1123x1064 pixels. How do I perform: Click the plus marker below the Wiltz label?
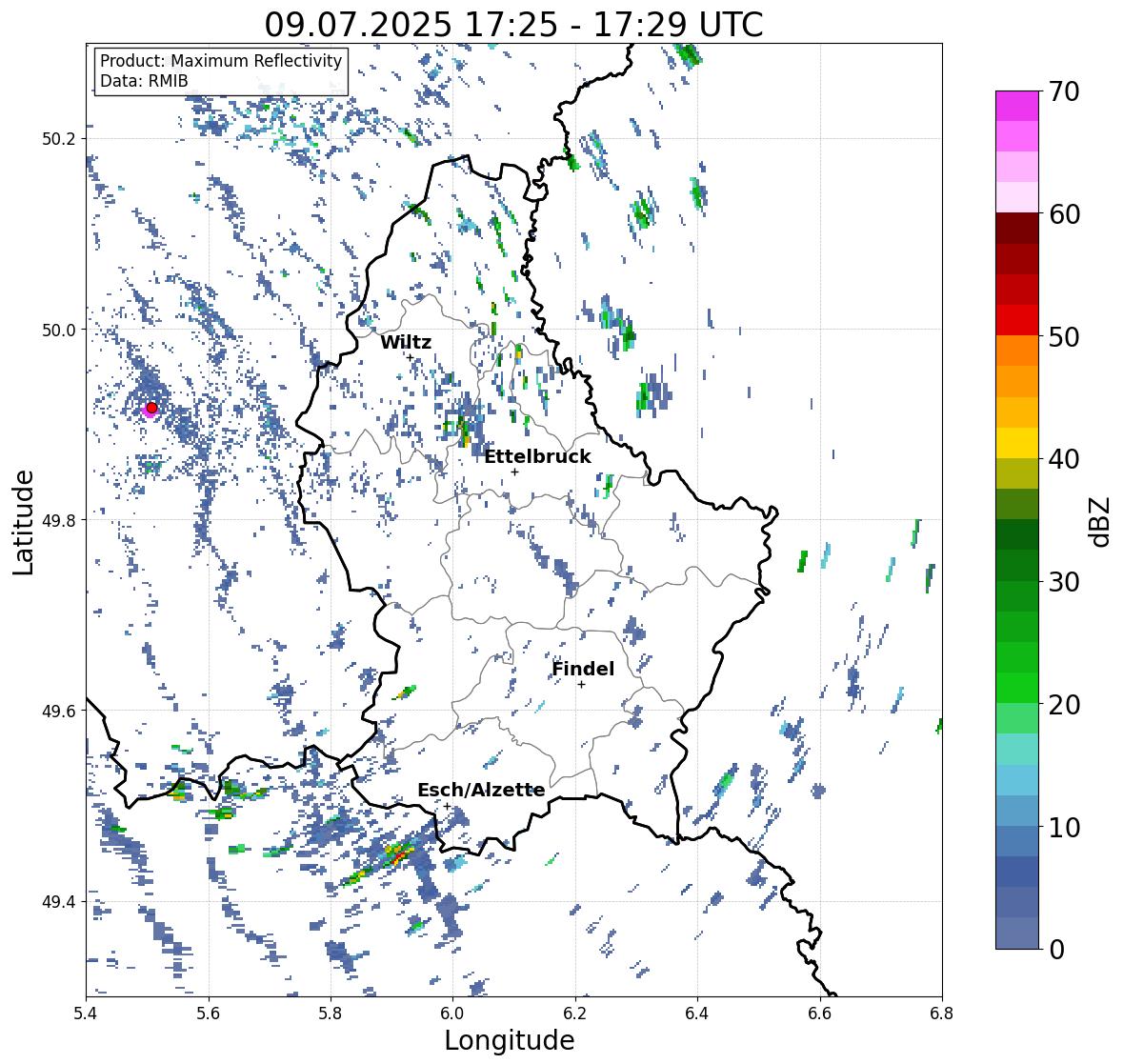tap(411, 356)
